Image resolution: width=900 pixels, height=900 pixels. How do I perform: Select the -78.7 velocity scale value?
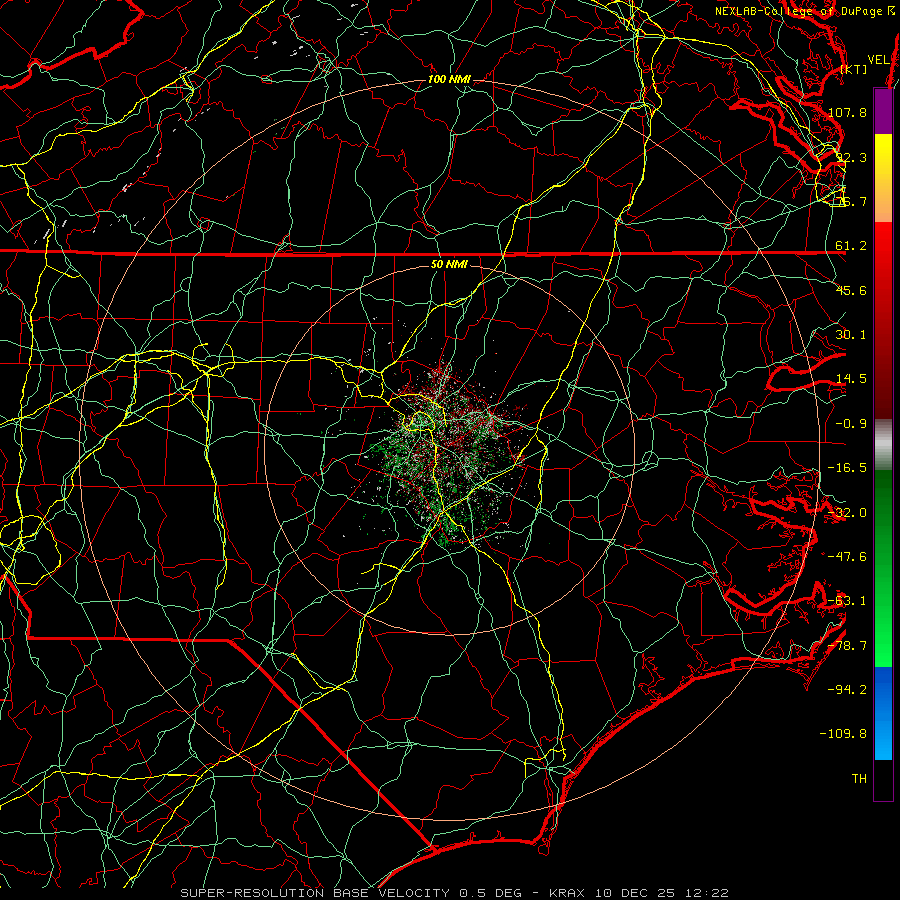(x=847, y=646)
